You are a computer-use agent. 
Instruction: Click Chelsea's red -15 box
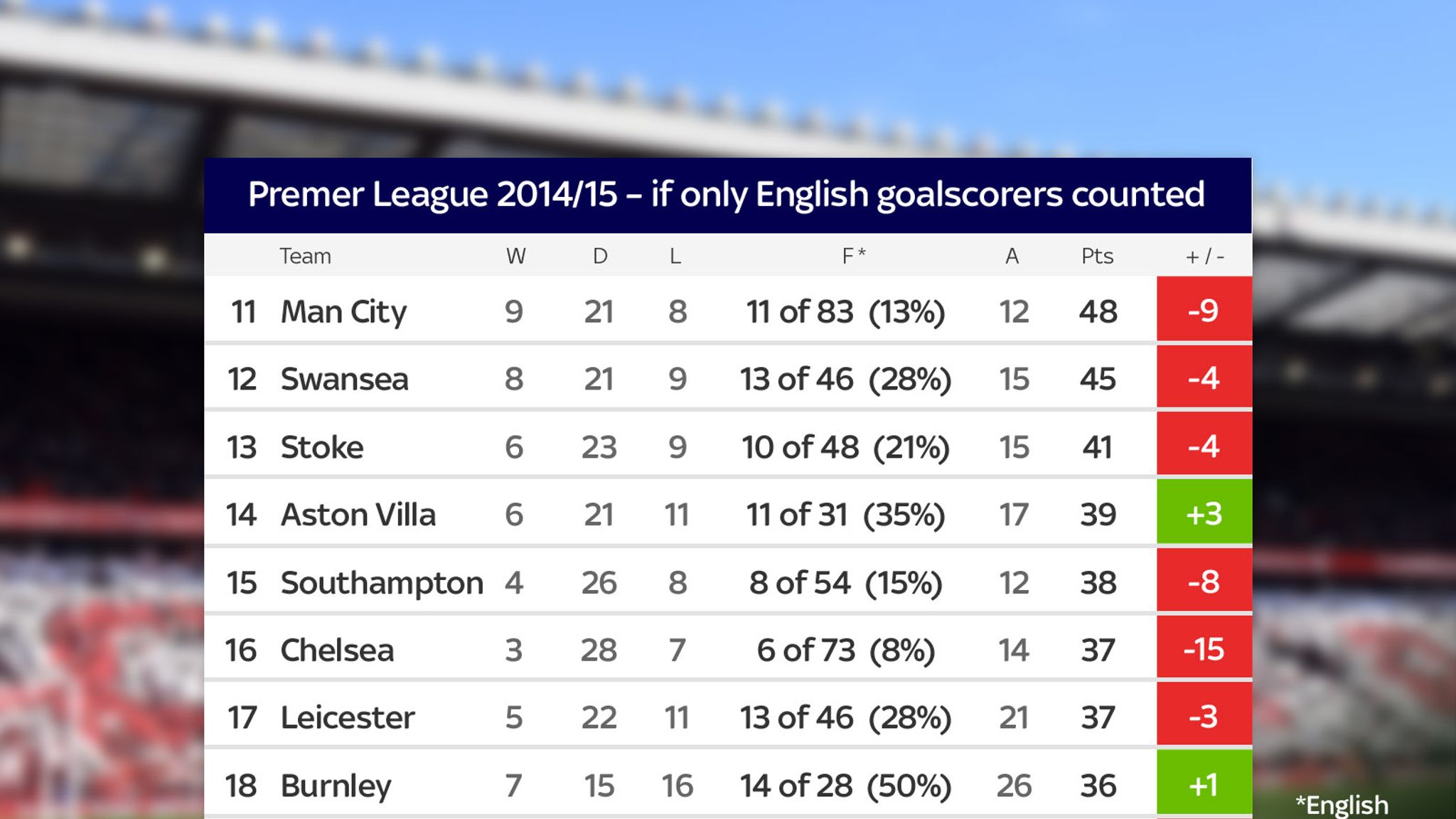coord(1204,649)
